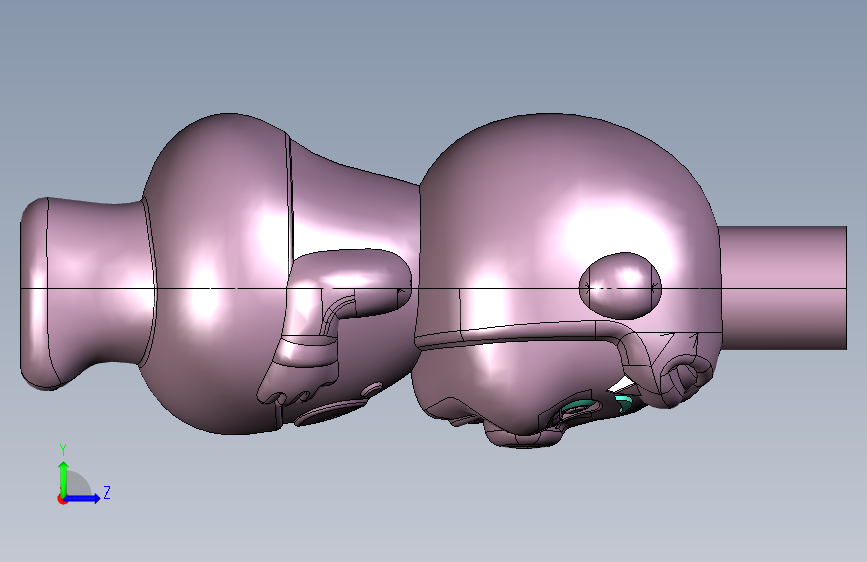867x562 pixels.
Task: Click the green Y axis arrow
Action: pyautogui.click(x=64, y=479)
